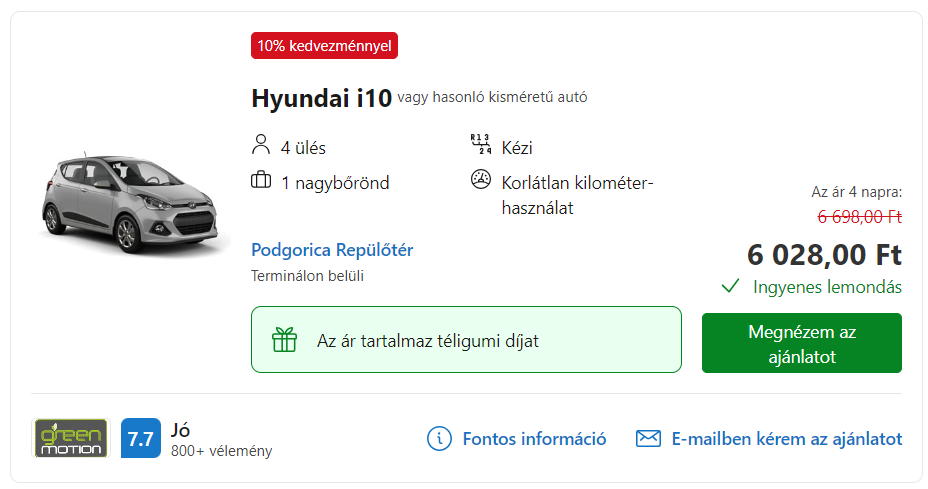Click the manual gearbox icon
928x489 pixels.
pos(481,144)
